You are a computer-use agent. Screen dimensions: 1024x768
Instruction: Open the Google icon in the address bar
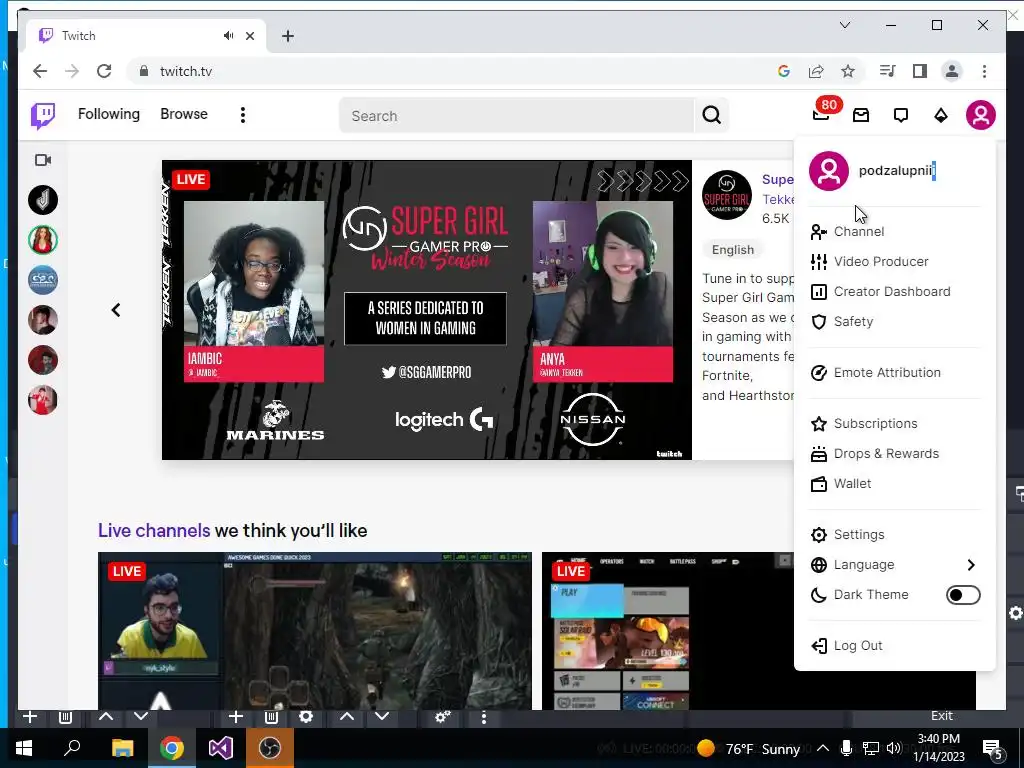coord(784,71)
